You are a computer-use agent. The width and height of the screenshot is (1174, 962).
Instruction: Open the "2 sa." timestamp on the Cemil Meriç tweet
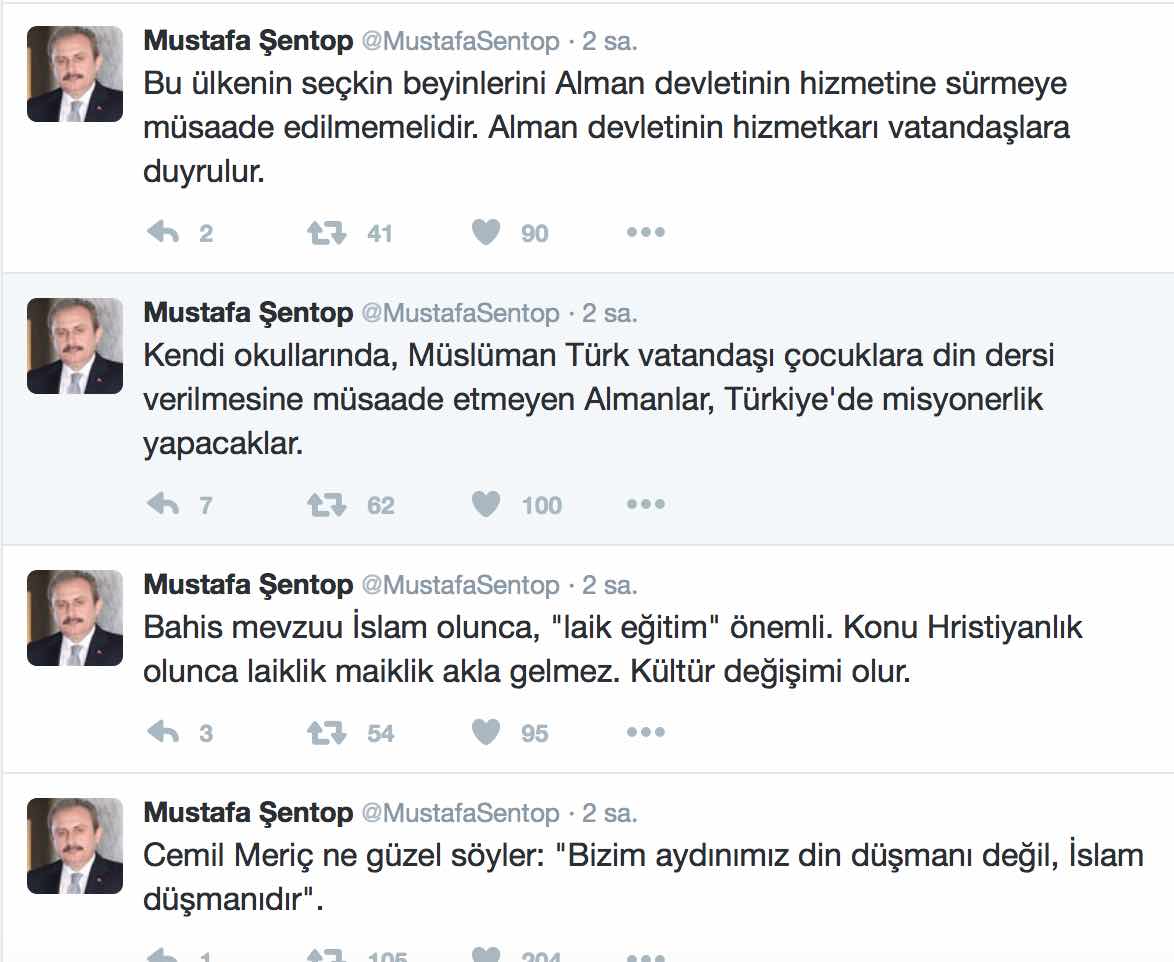pos(610,813)
